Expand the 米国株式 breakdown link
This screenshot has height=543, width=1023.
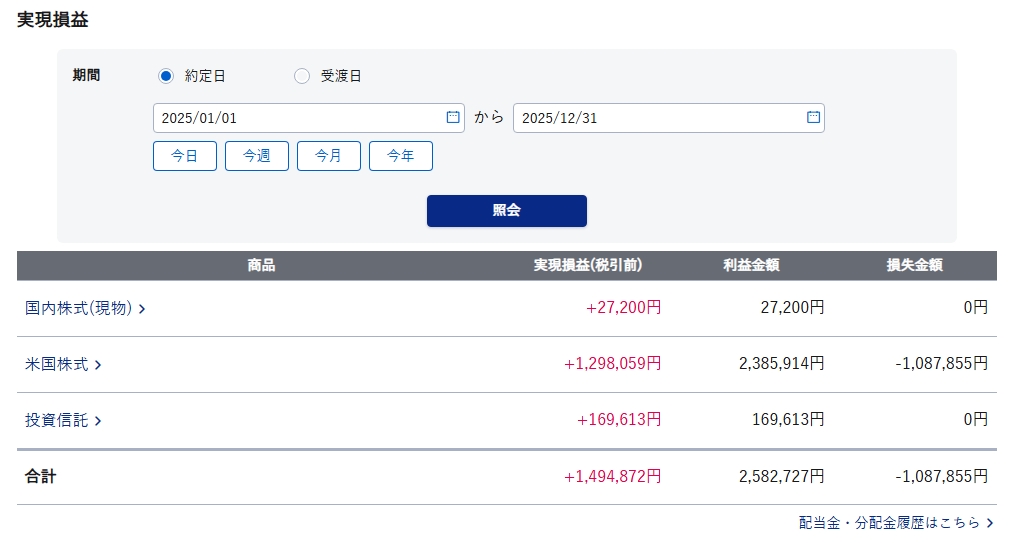(x=56, y=365)
